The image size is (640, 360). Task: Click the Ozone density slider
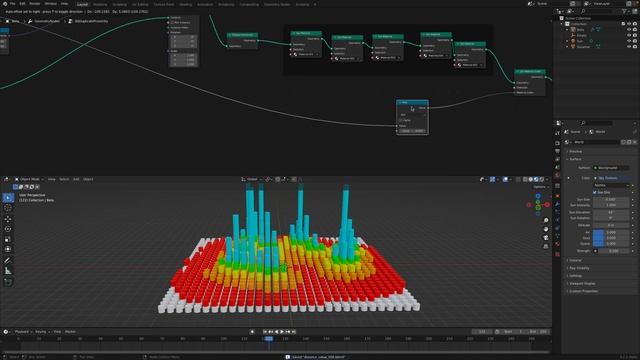pos(611,244)
